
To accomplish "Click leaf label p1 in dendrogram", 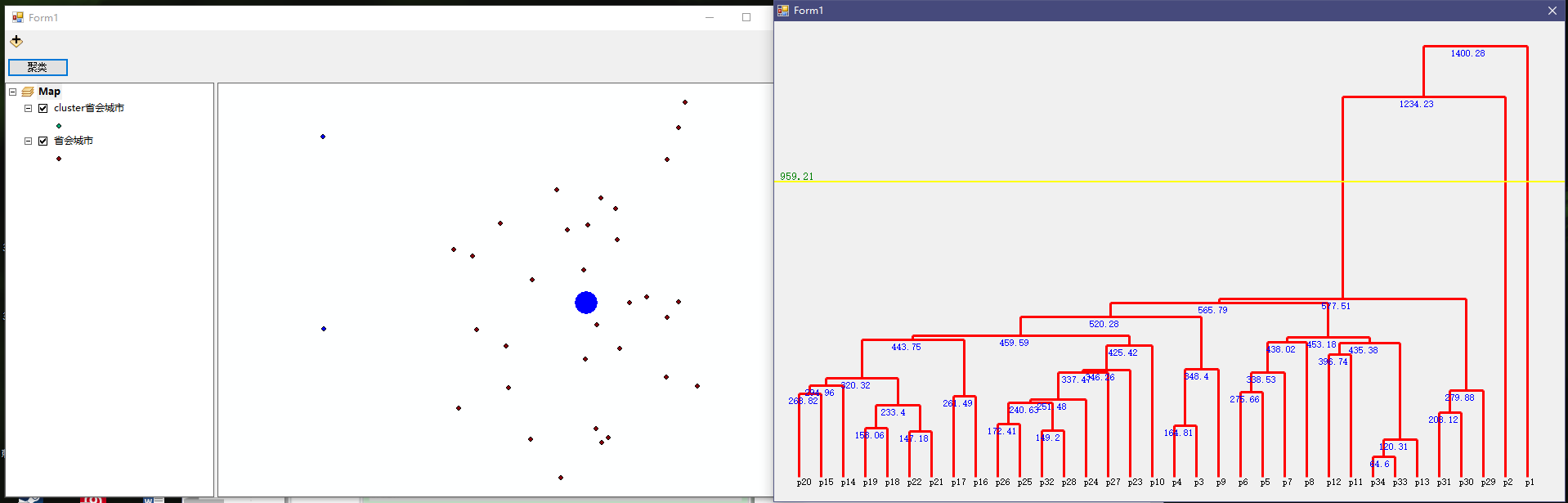I will tap(1530, 482).
